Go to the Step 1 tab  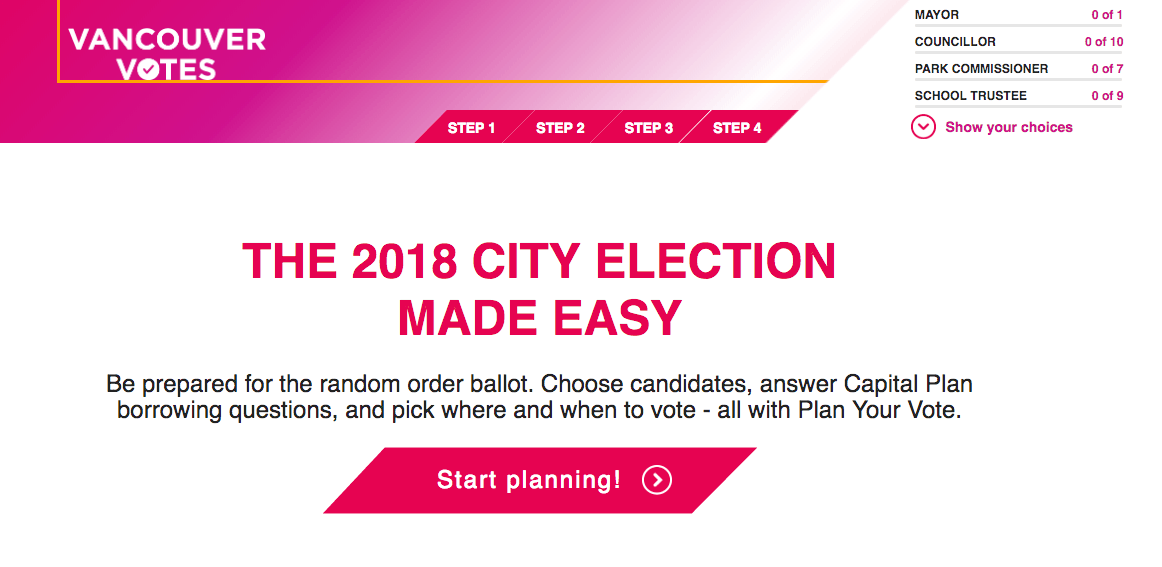tap(471, 127)
